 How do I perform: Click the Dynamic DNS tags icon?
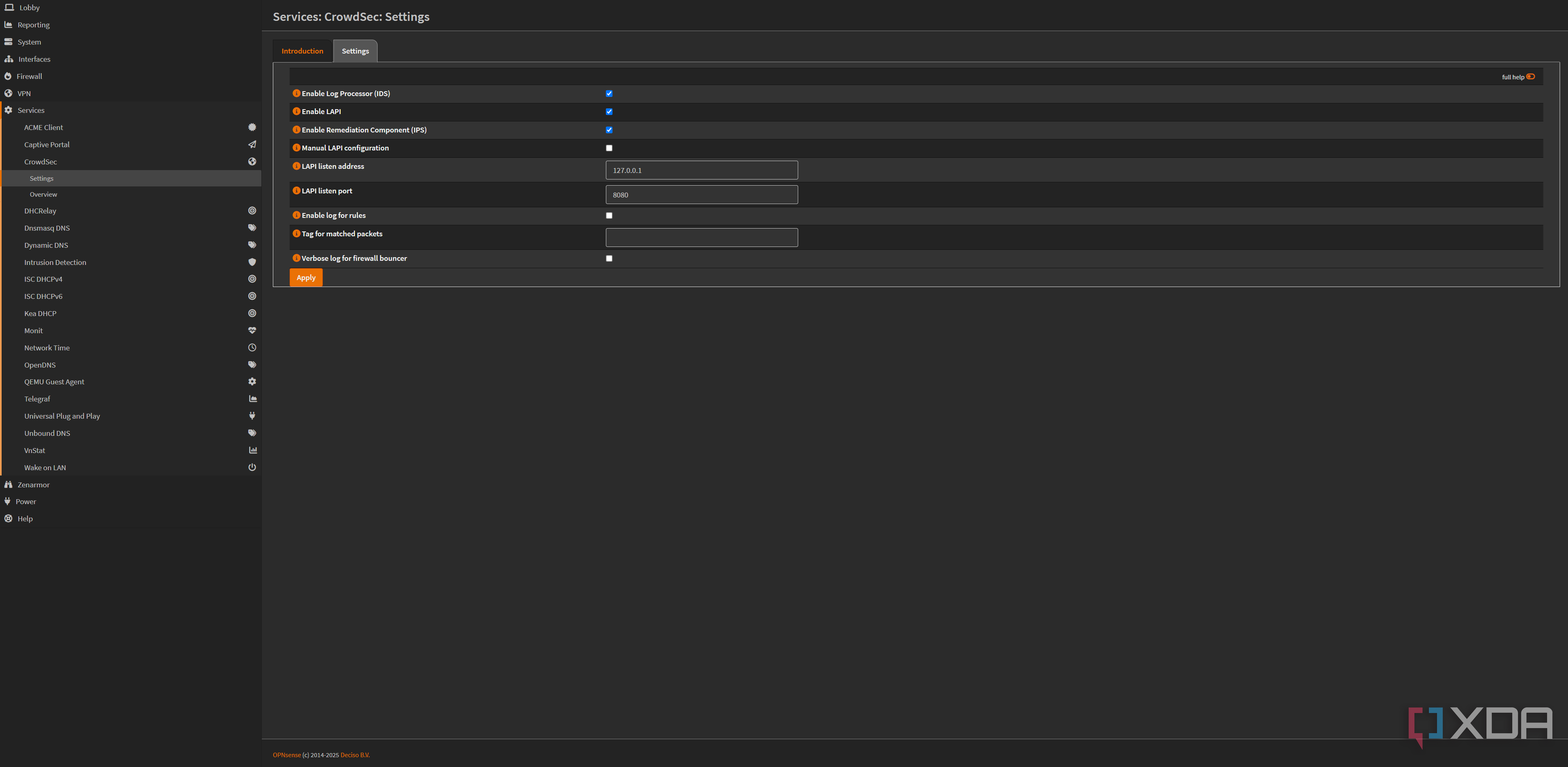(x=252, y=244)
